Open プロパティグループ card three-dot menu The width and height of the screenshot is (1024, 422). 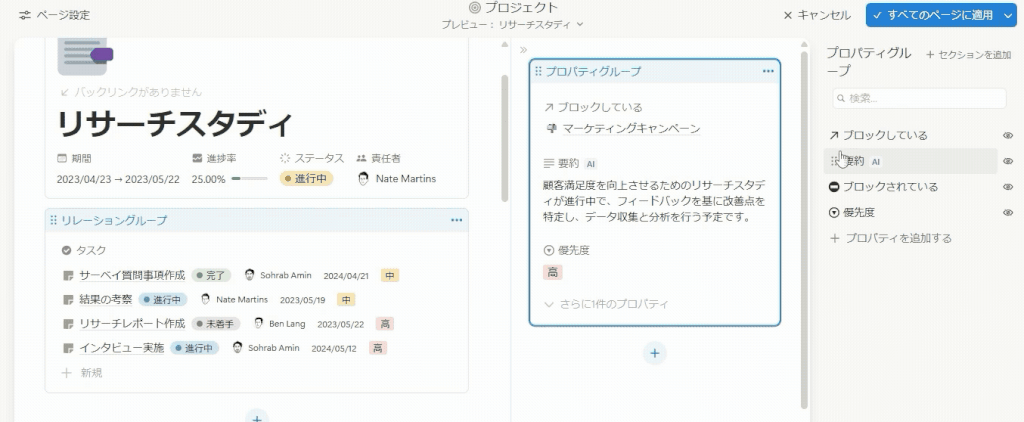[x=769, y=71]
